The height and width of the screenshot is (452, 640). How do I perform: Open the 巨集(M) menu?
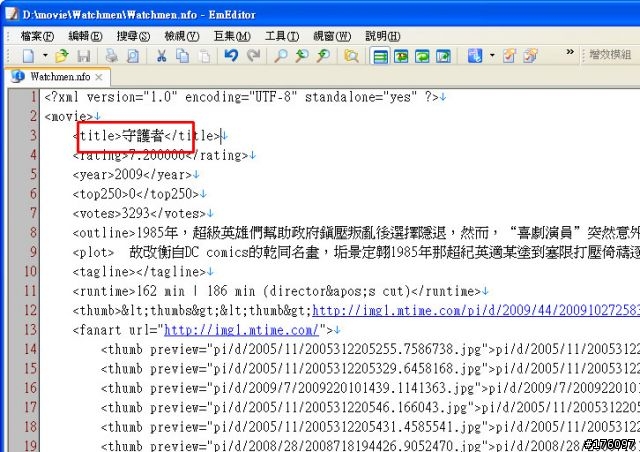pos(232,36)
